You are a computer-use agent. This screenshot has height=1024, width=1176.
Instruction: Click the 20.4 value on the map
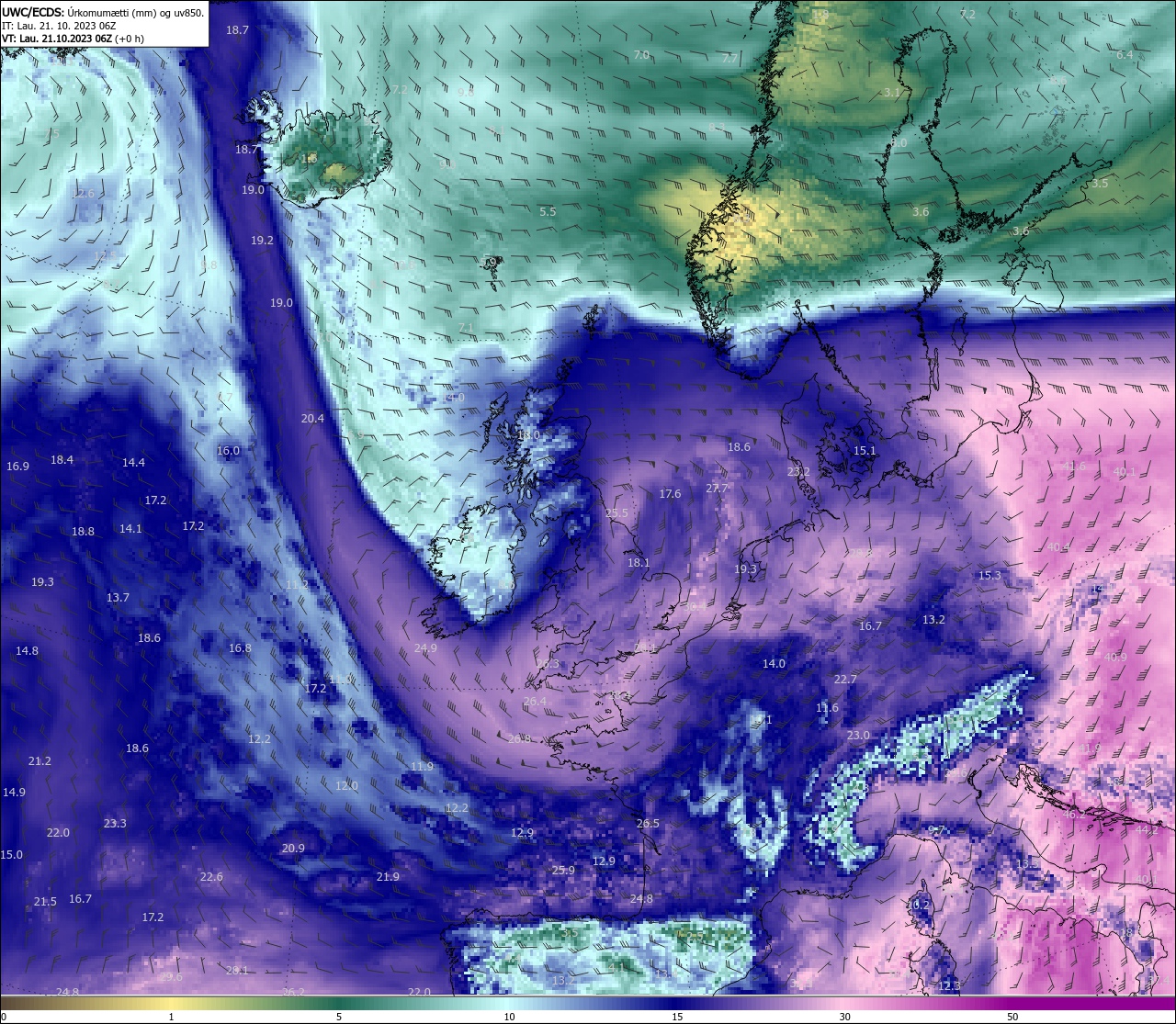[312, 419]
